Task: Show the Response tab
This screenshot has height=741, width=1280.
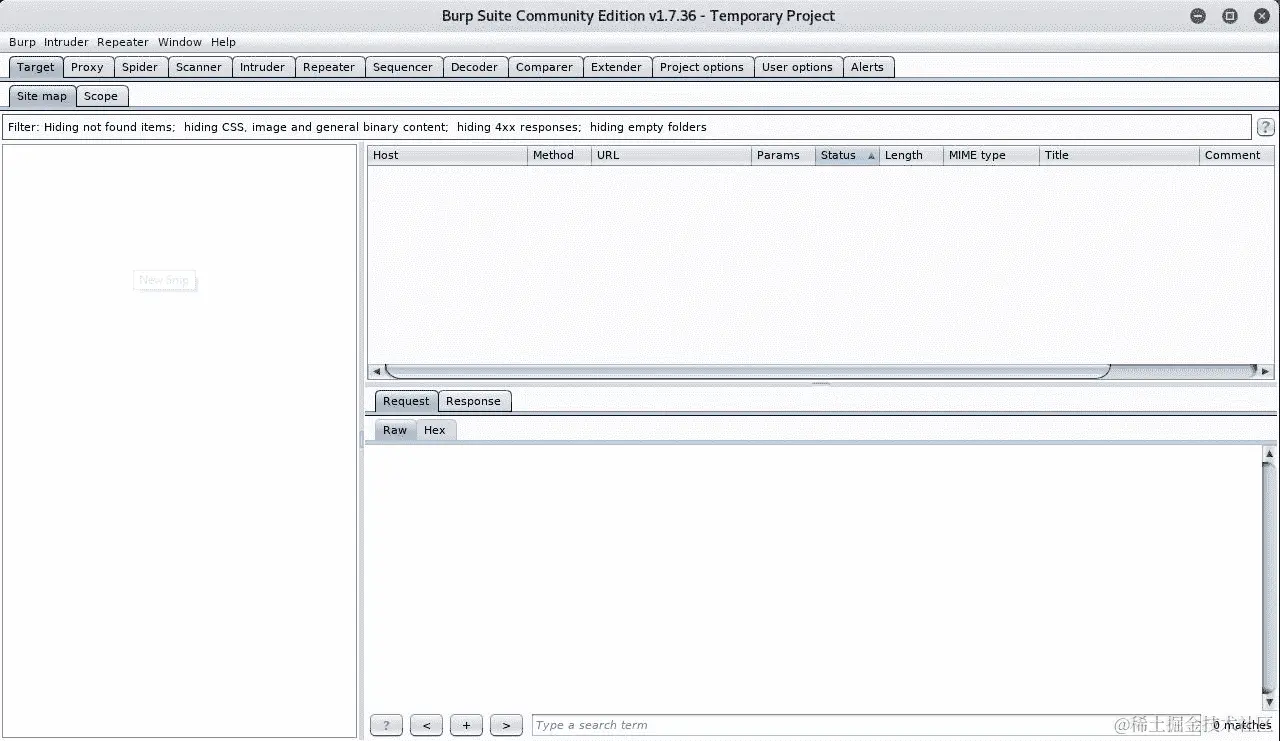Action: pos(473,401)
